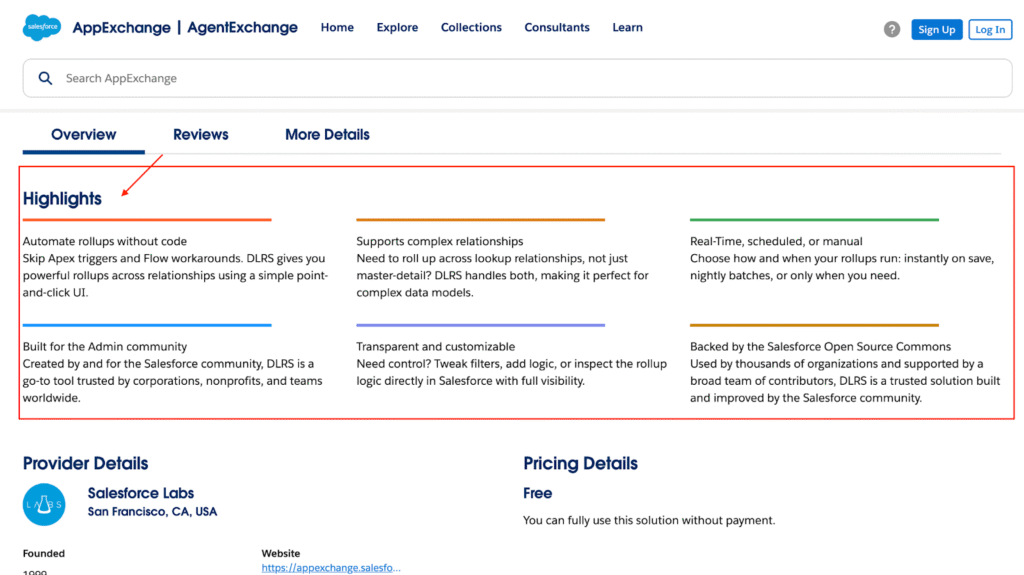Switch to the Overview tab

84,135
